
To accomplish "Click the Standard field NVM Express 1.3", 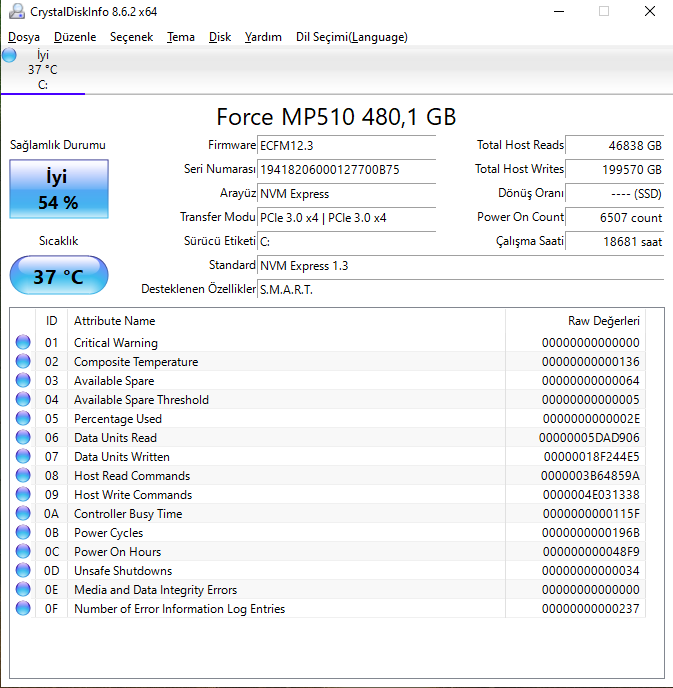I will (460, 265).
